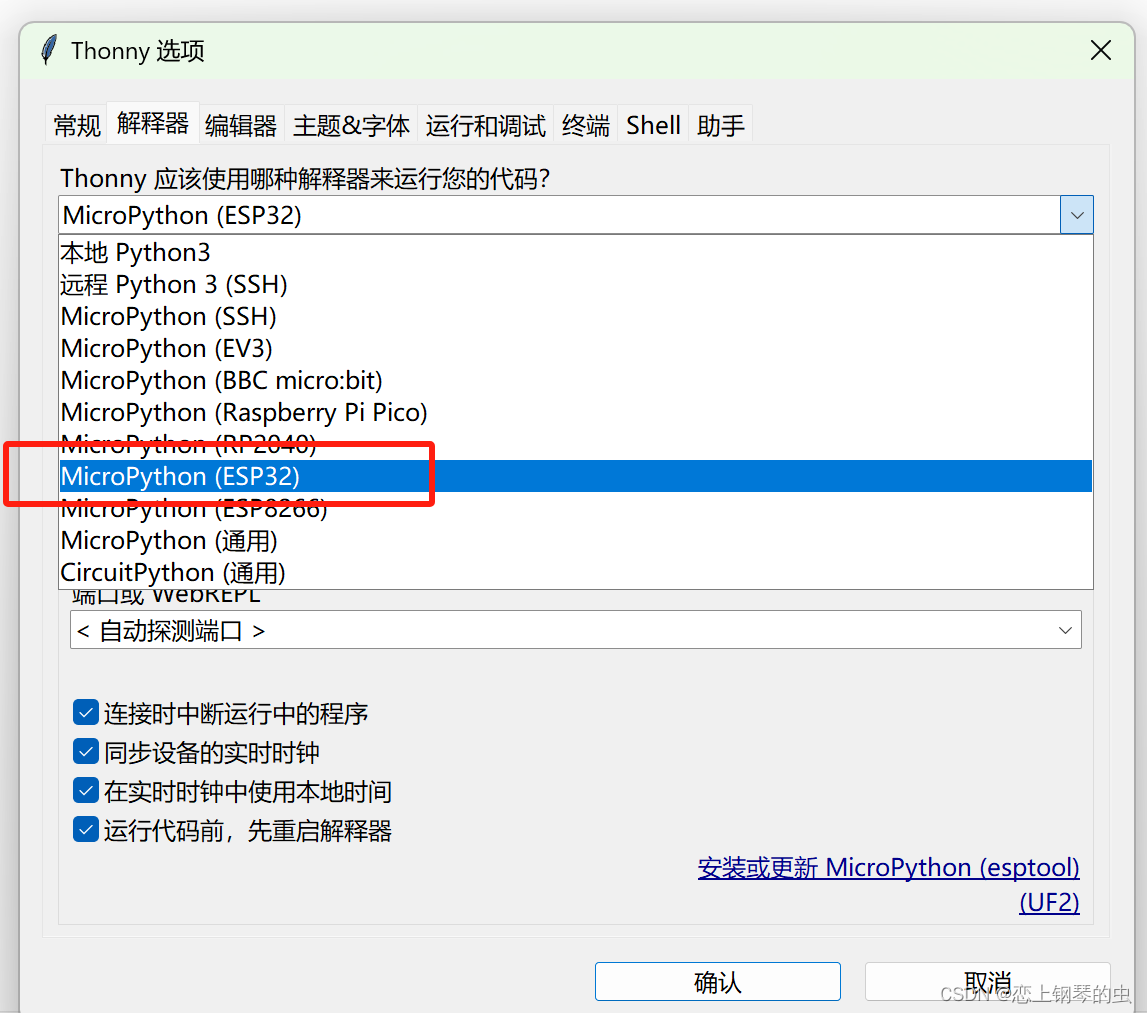Select MicroPython (RP2040) list entry

[576, 444]
